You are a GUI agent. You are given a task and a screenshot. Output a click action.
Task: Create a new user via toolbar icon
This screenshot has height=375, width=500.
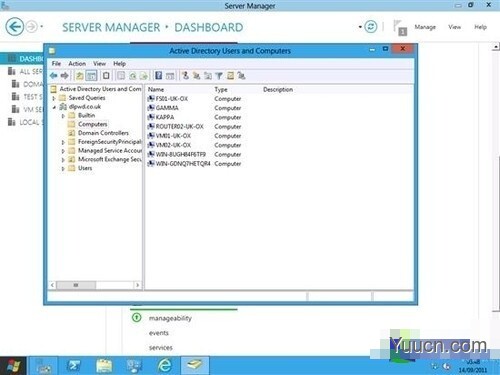click(x=185, y=76)
